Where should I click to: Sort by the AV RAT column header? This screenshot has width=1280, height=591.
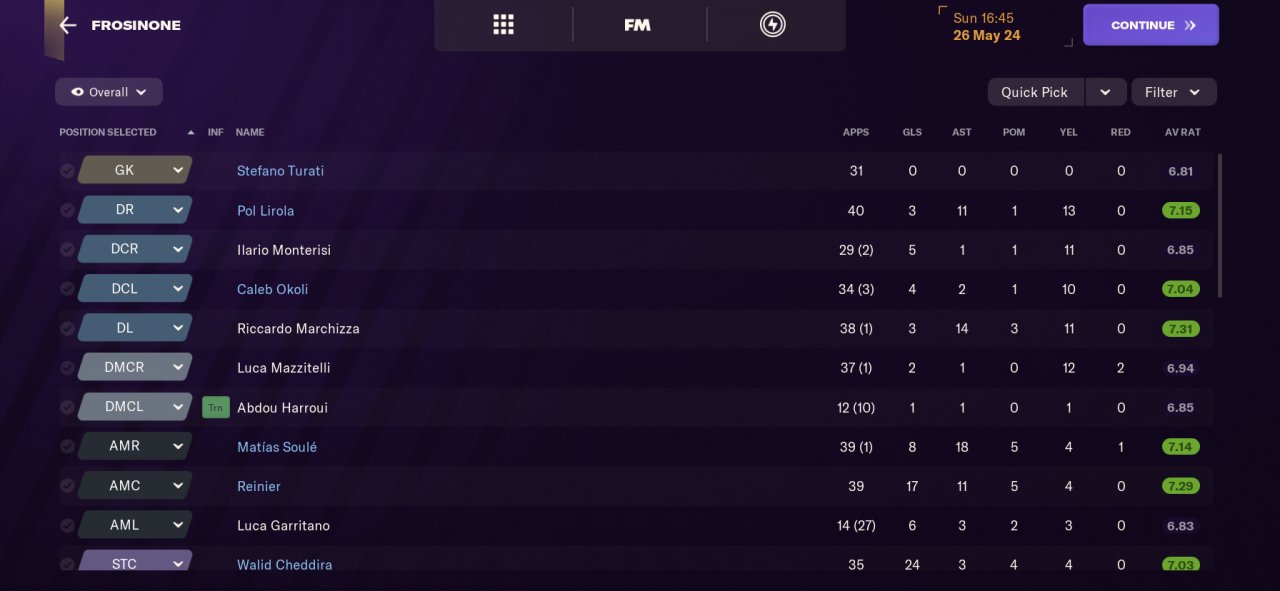1182,132
